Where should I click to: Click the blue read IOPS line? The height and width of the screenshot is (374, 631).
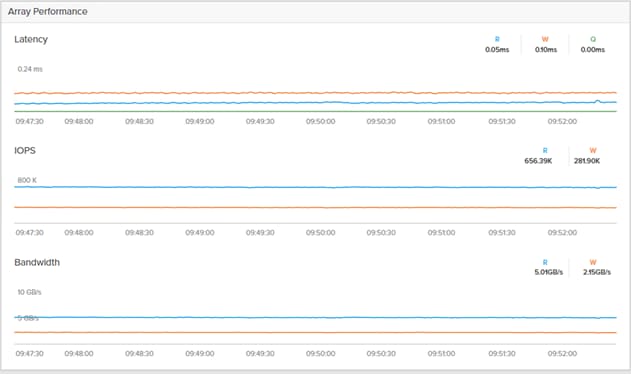coord(316,187)
